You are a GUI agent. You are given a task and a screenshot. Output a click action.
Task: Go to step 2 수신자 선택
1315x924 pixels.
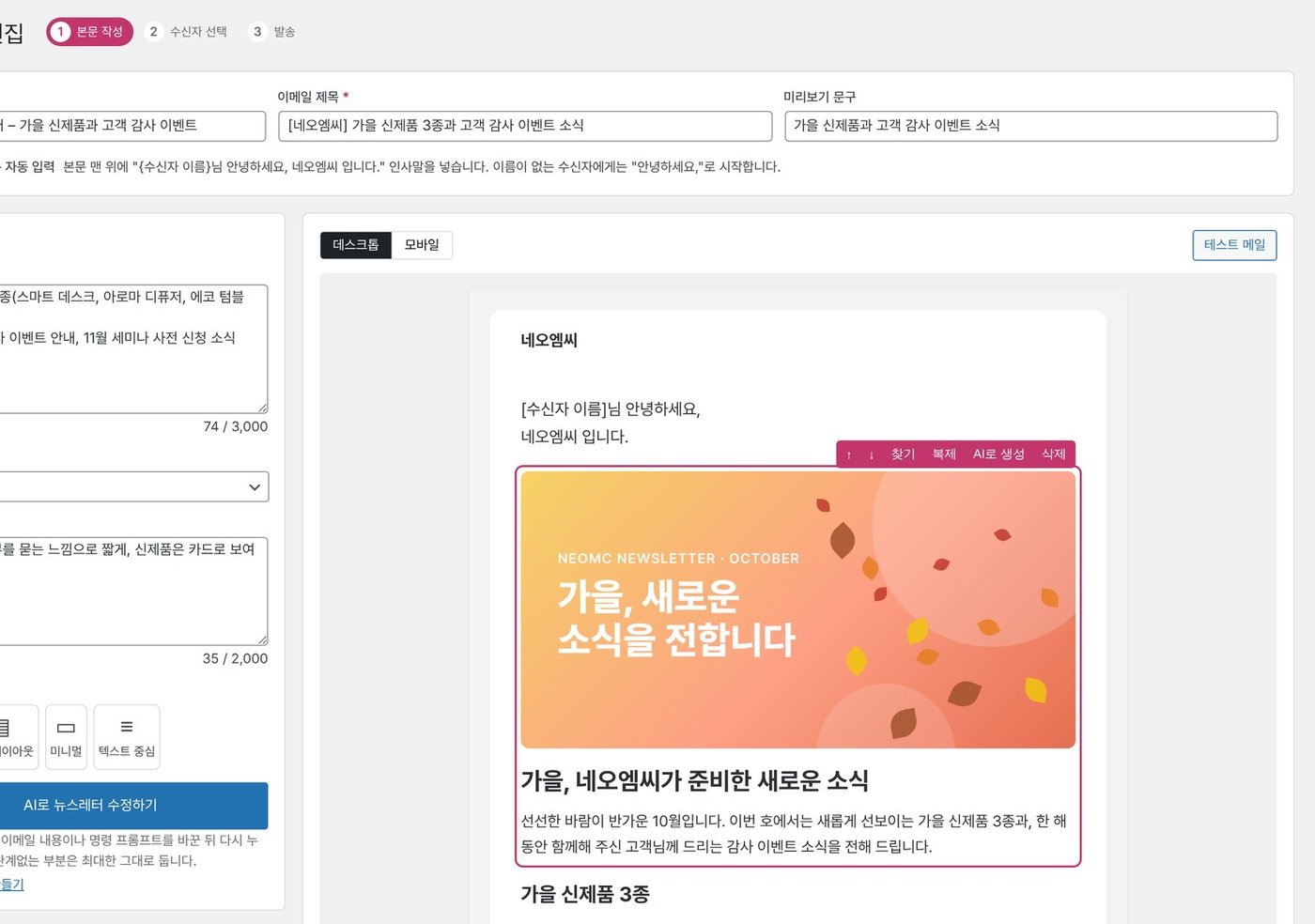187,32
